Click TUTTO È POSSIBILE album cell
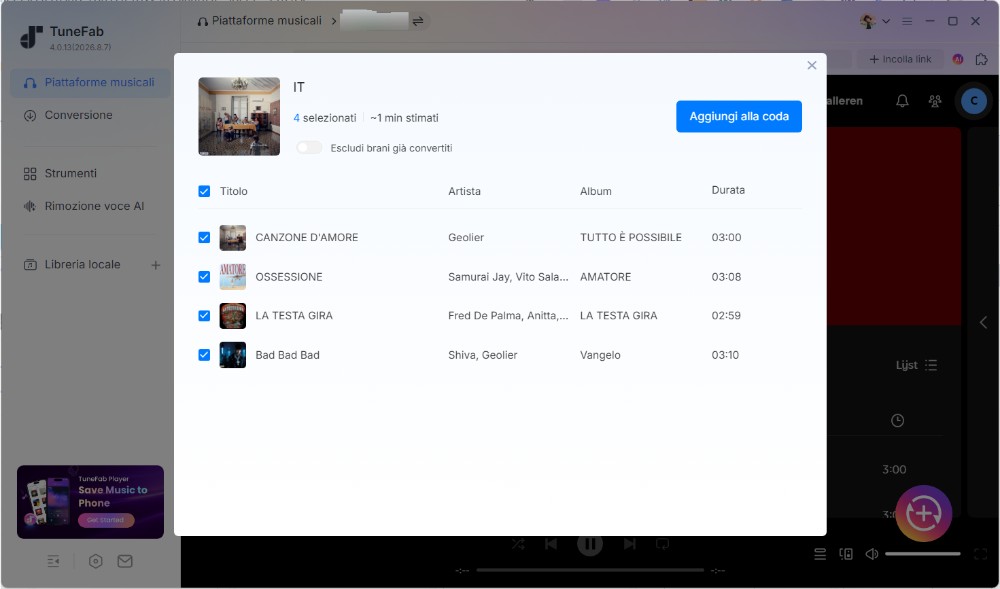Screen dimensions: 1000x589 click(x=631, y=237)
